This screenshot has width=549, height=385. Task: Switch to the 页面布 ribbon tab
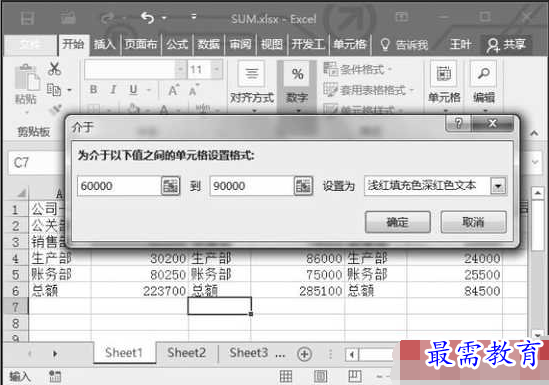141,44
